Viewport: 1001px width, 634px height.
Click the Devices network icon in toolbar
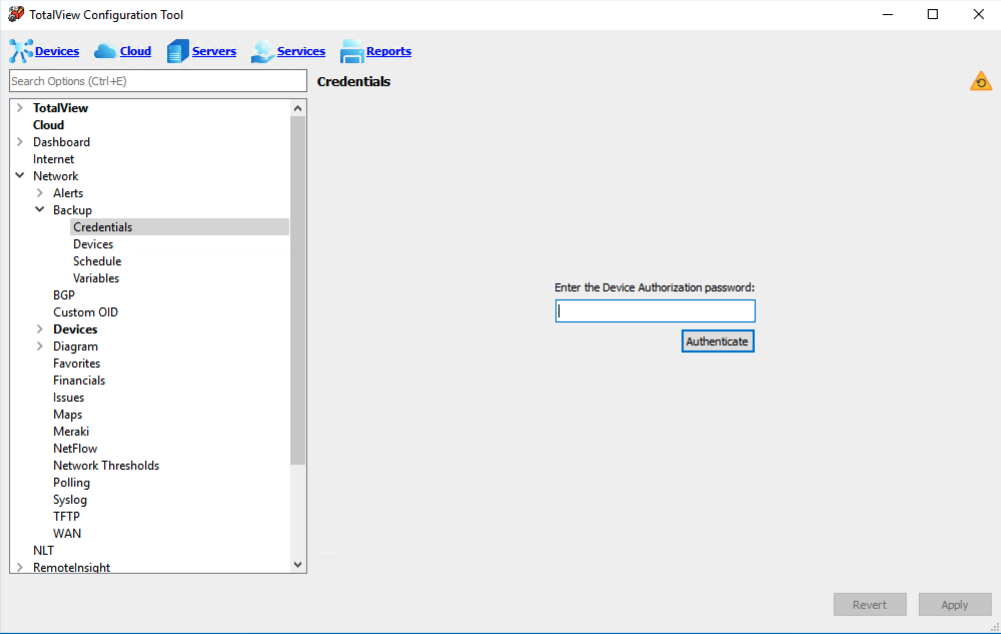point(20,51)
